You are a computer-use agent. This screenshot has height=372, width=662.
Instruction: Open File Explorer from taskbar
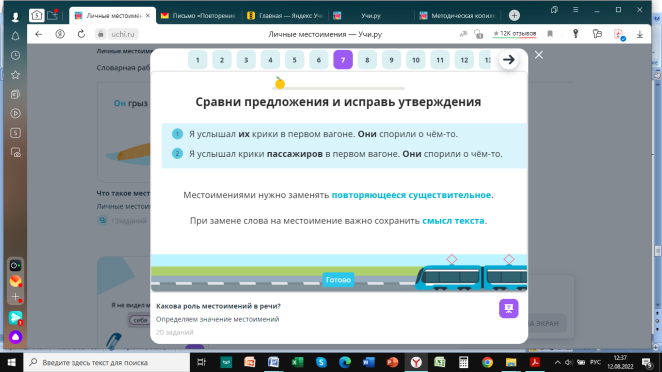coord(511,362)
